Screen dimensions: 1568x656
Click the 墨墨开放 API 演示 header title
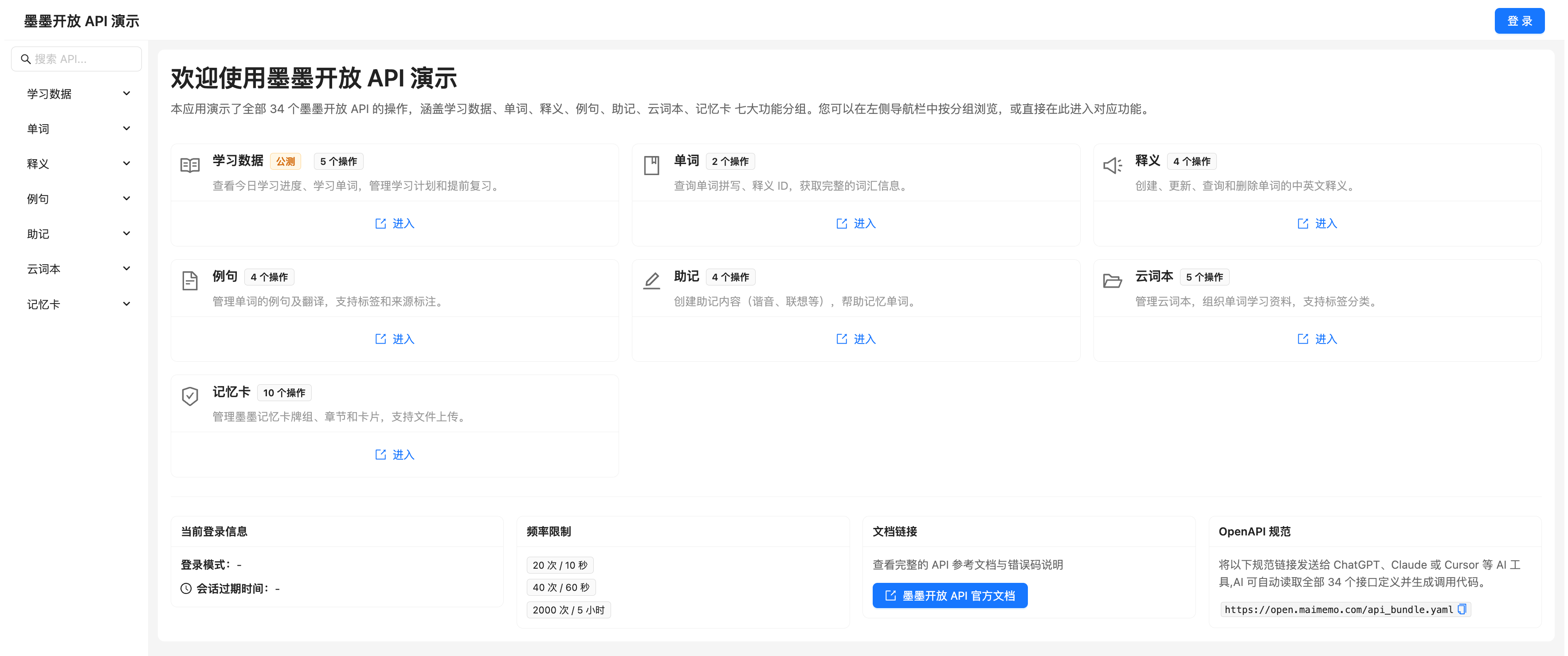(82, 21)
